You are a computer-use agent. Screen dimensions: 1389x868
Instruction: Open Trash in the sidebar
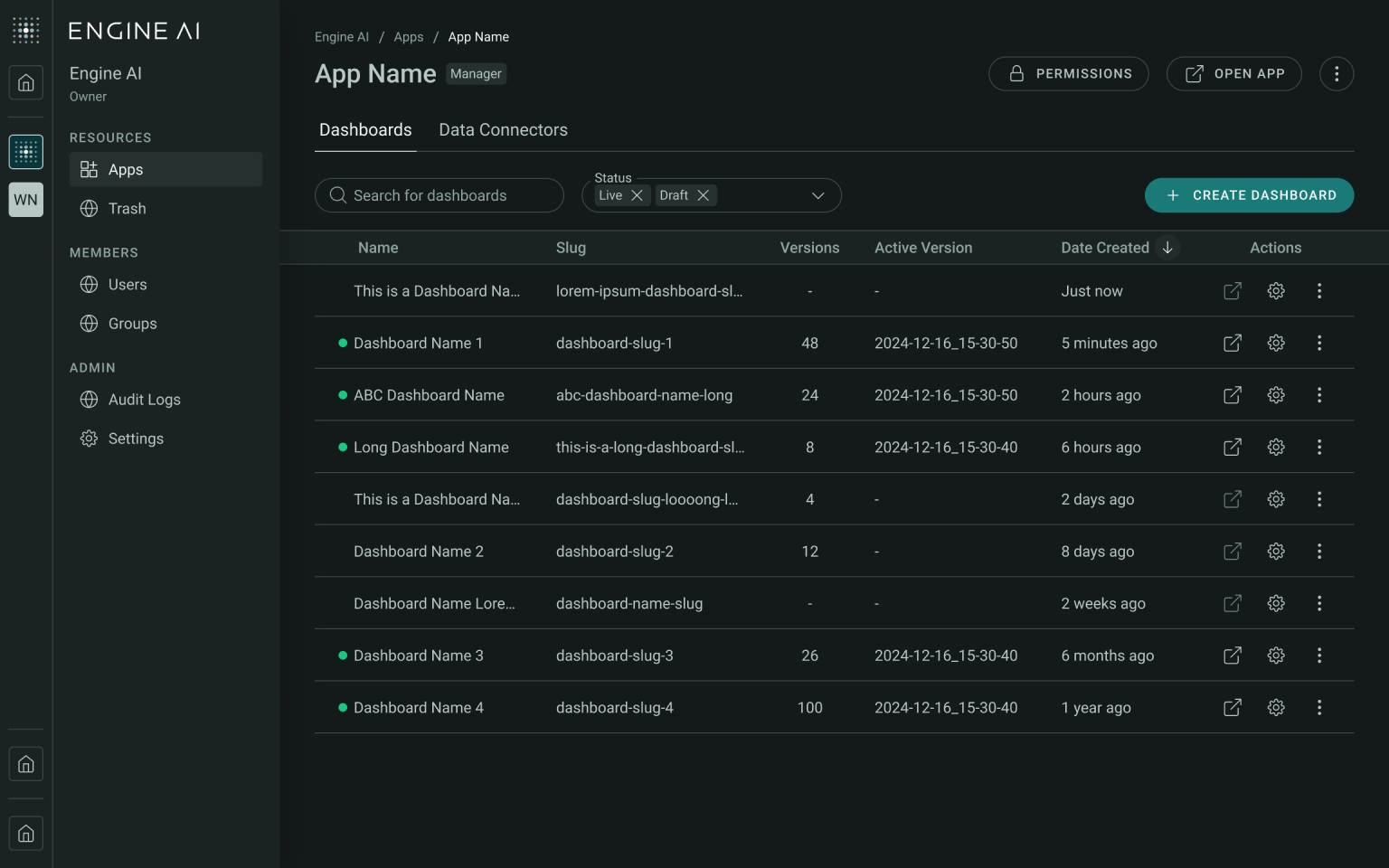click(x=165, y=209)
